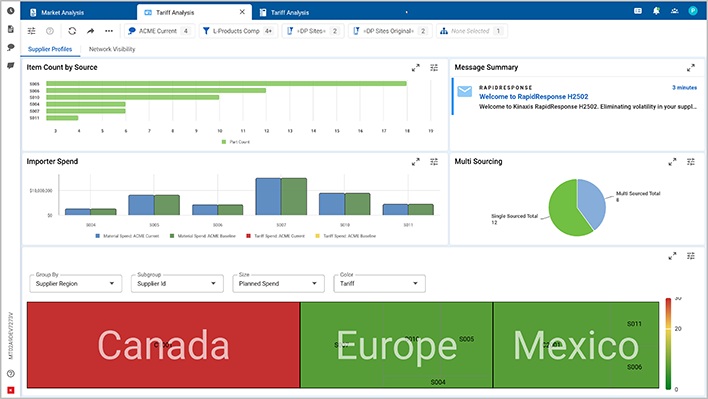This screenshot has width=708, height=399.
Task: Expand the Item Count by Source widget
Action: click(x=415, y=68)
